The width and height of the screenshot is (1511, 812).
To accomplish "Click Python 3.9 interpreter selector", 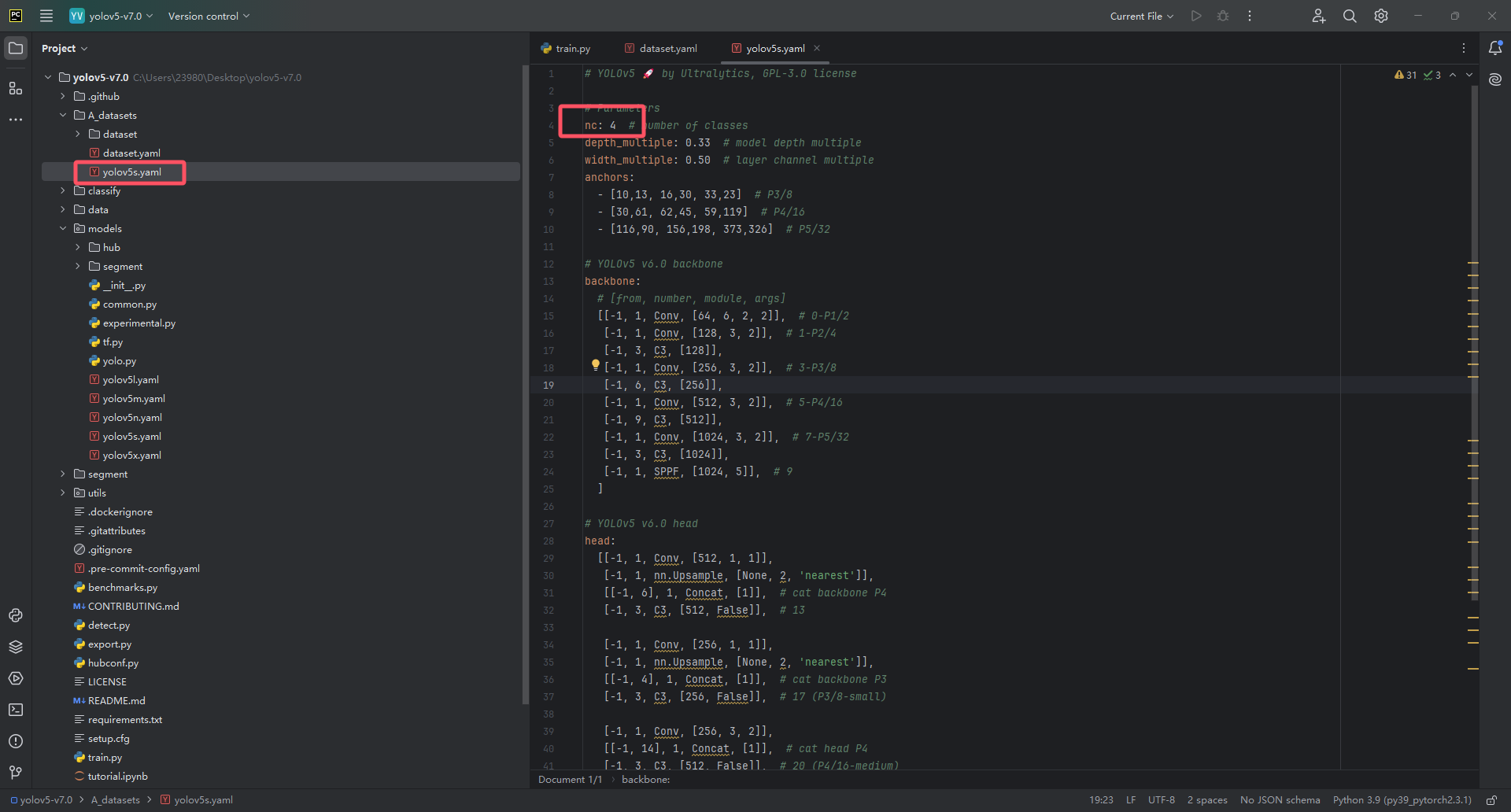I will (1402, 800).
